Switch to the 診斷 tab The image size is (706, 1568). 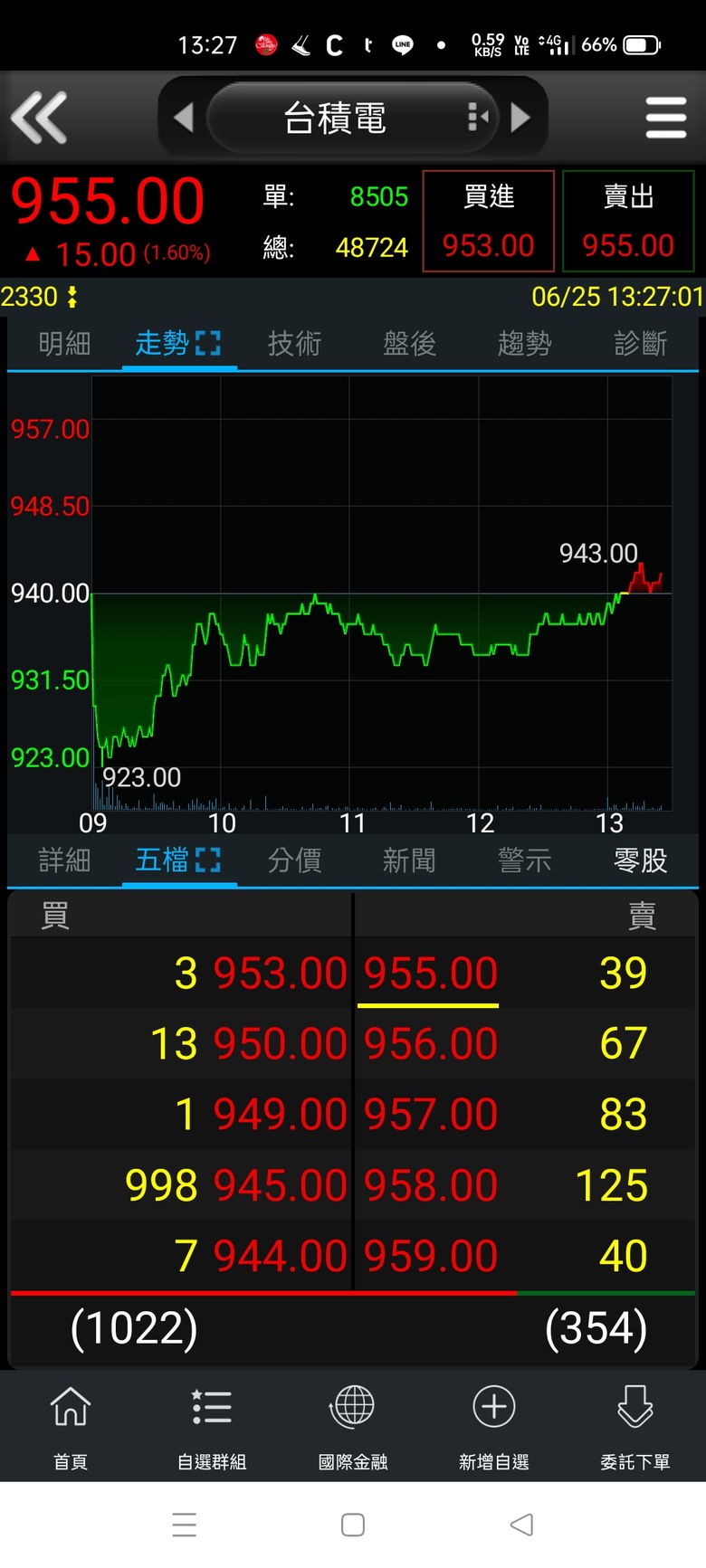tap(640, 344)
